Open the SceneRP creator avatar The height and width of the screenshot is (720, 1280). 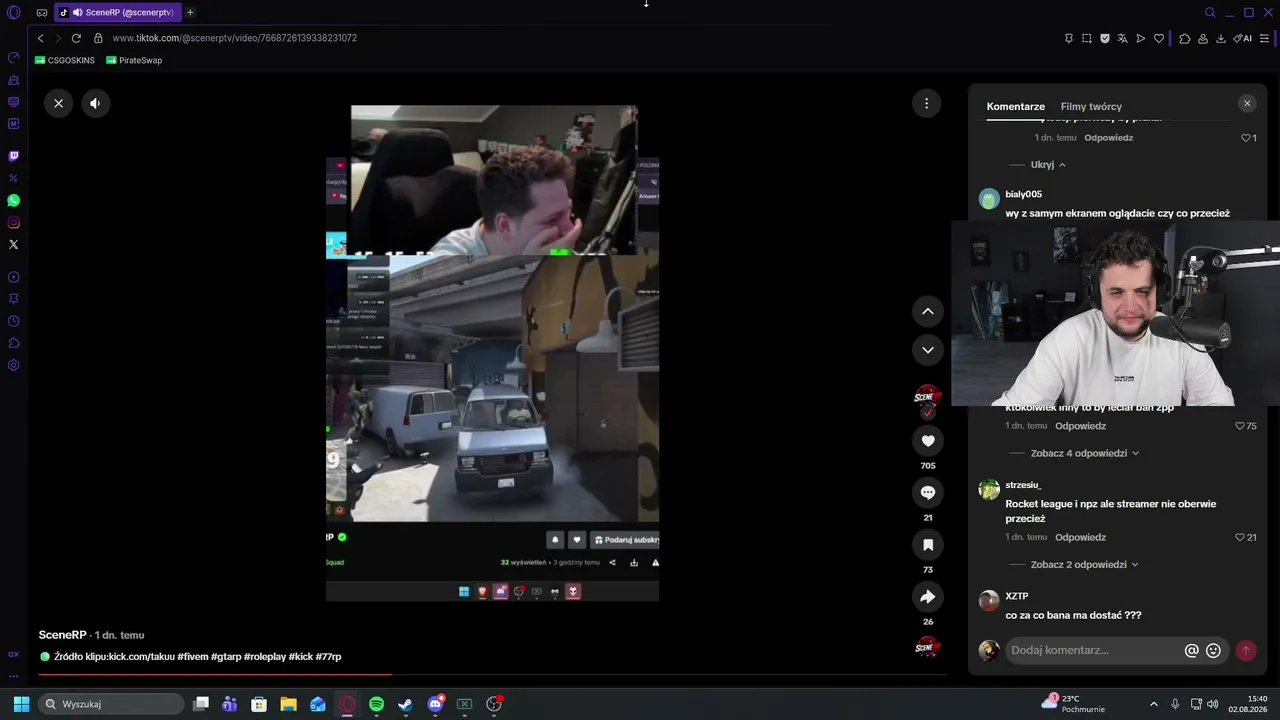(x=928, y=397)
